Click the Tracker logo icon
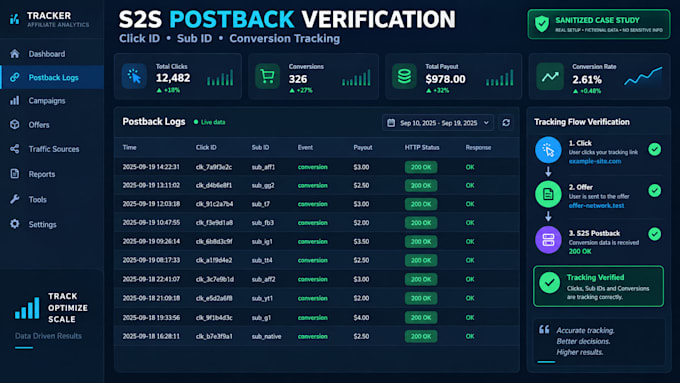This screenshot has width=680, height=383. pos(15,19)
